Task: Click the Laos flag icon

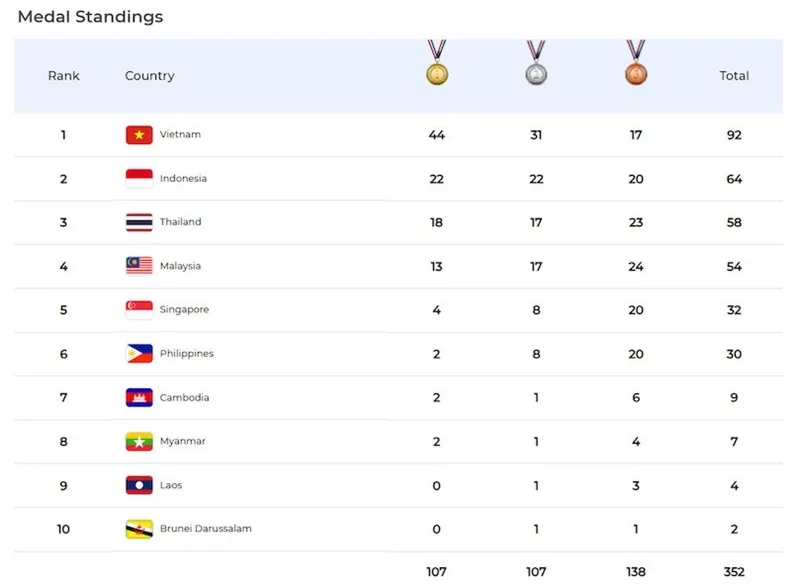Action: [x=139, y=485]
